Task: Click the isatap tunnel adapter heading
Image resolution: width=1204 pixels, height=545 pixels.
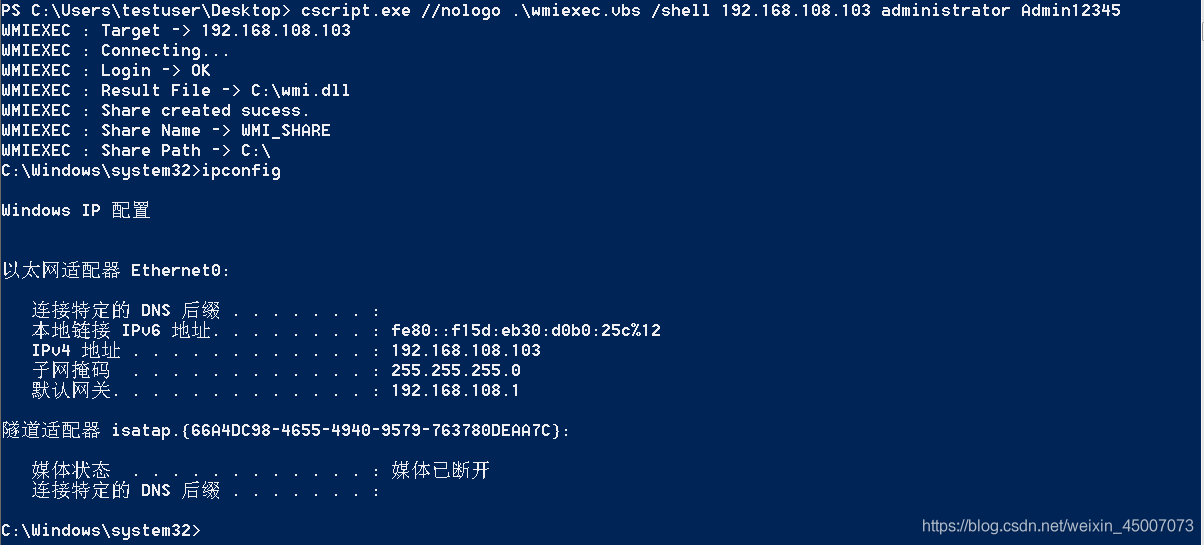Action: pos(286,430)
